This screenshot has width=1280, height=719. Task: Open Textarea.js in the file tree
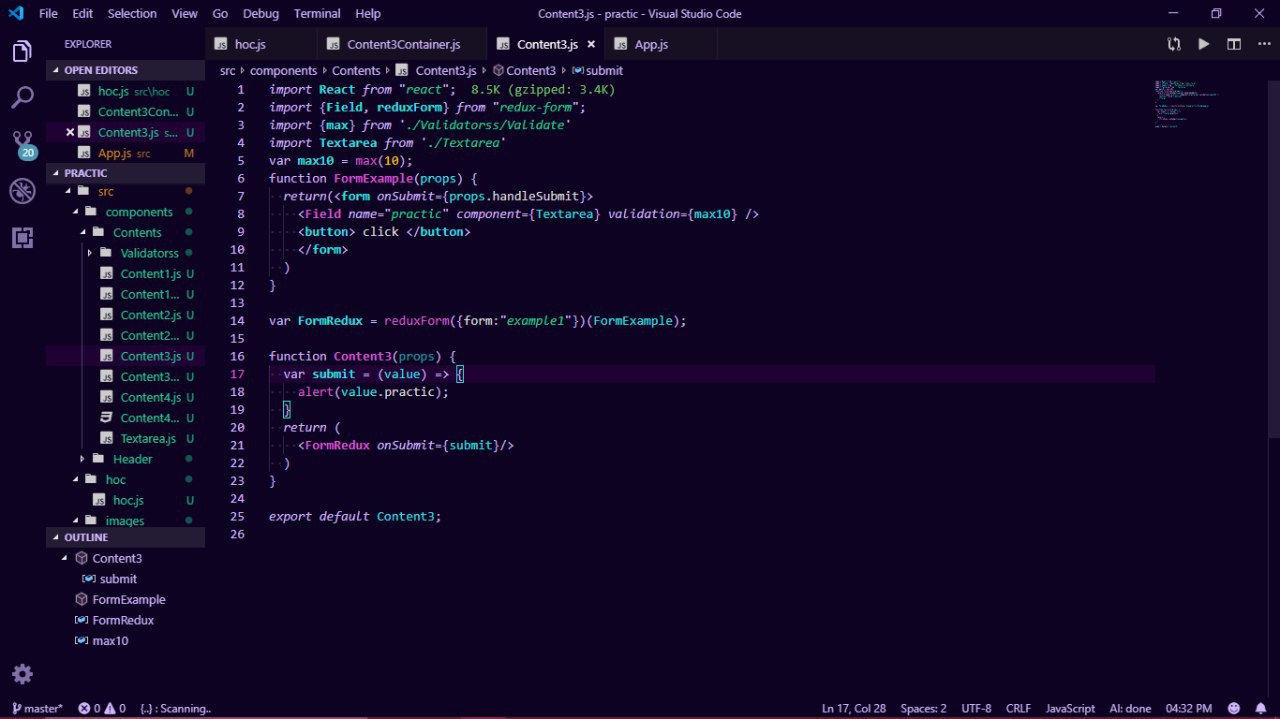[147, 439]
